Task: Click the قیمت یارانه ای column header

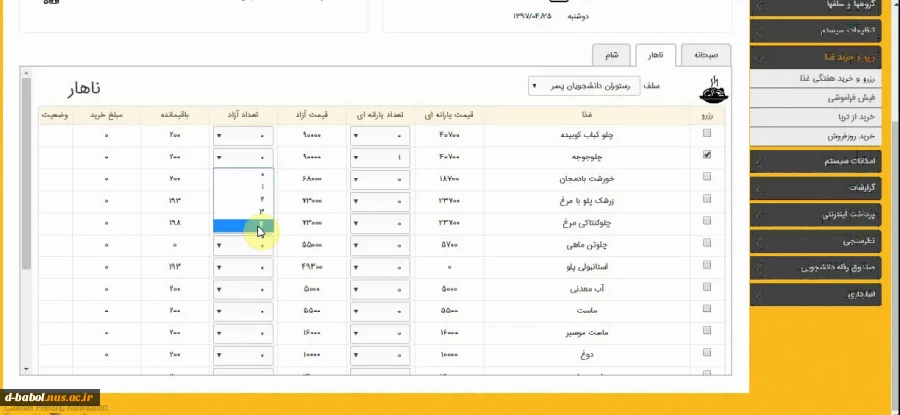Action: 449,115
